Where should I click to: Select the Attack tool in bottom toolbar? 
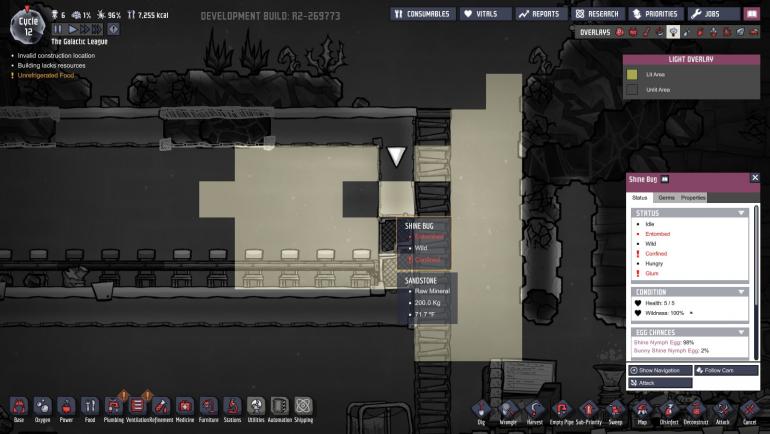click(x=723, y=409)
